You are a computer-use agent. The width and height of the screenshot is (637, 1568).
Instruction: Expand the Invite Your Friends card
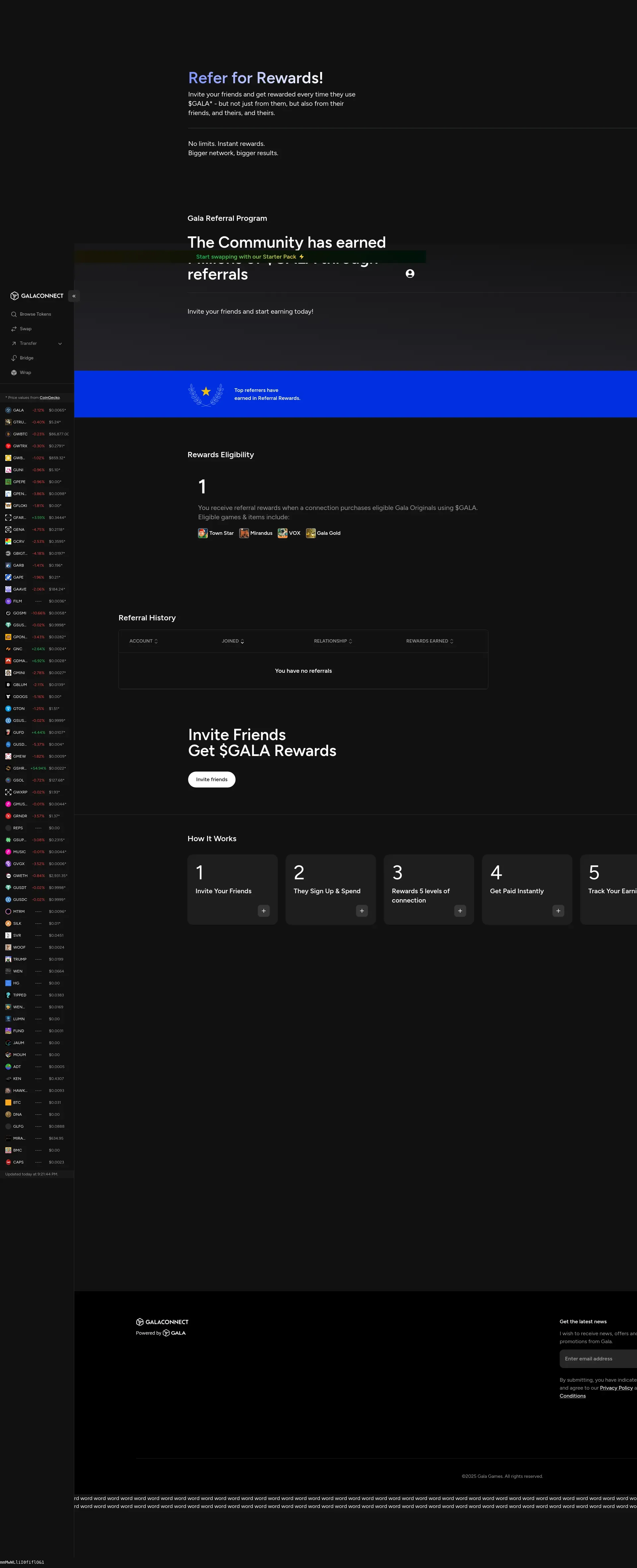(264, 910)
